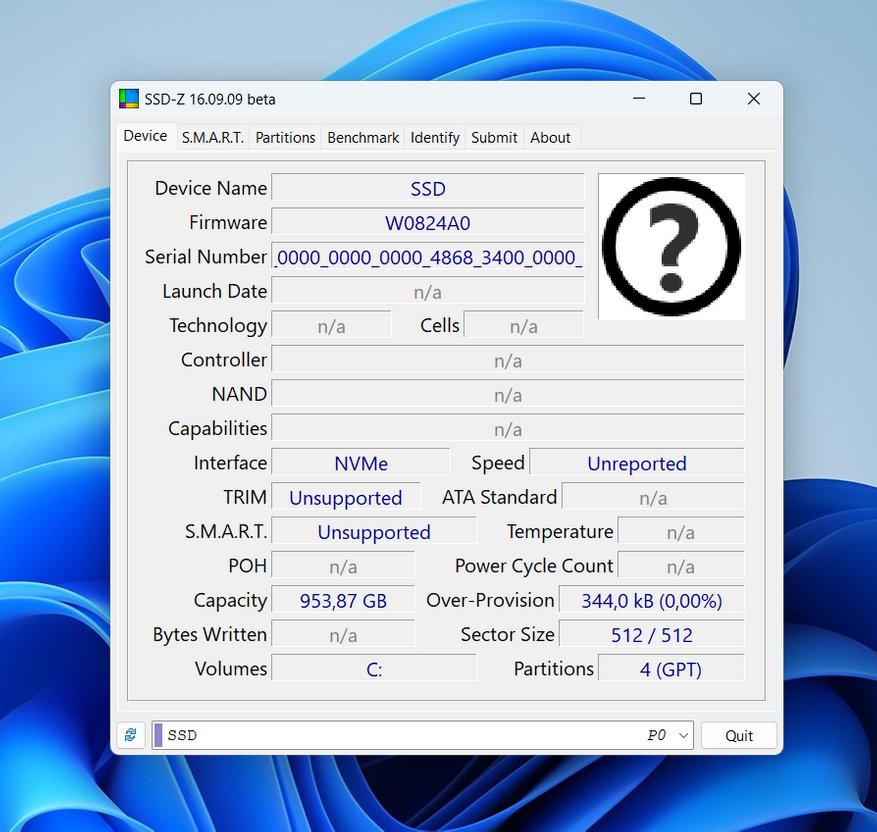Click the refresh icon beside the drive selector
This screenshot has height=832, width=877.
tap(130, 735)
